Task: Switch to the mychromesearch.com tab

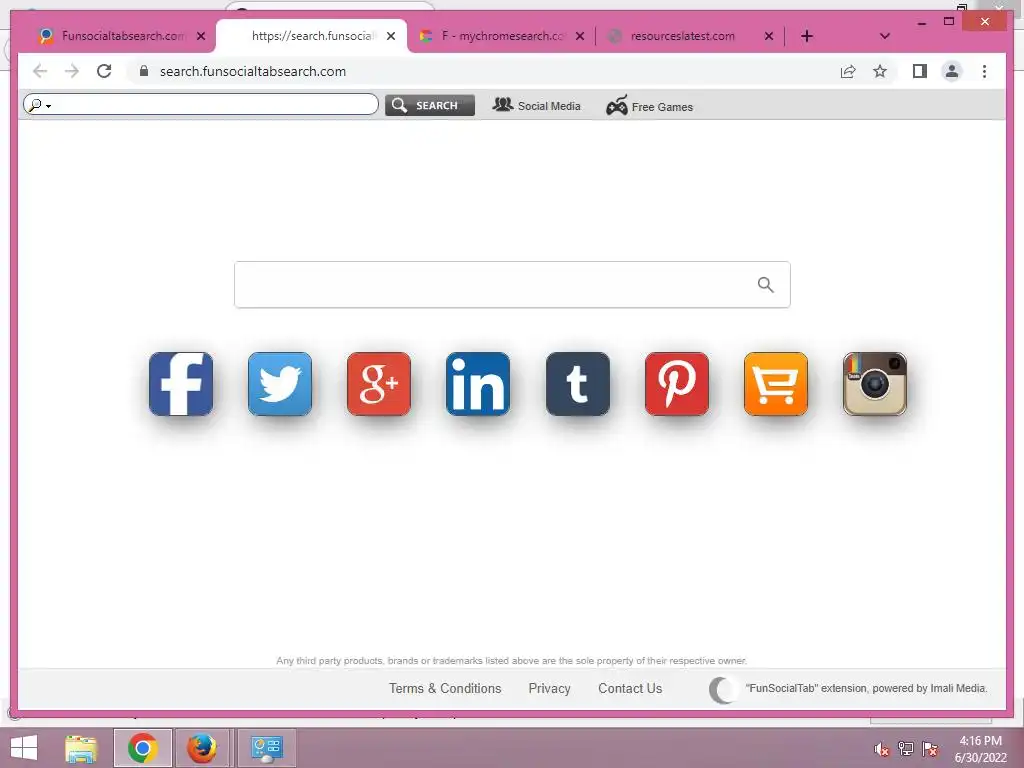Action: [x=502, y=36]
